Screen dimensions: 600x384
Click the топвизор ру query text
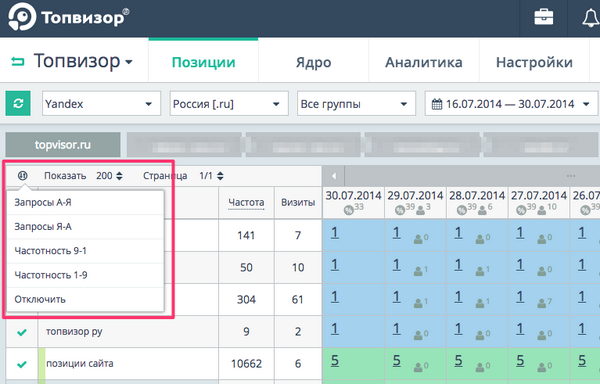(x=74, y=332)
